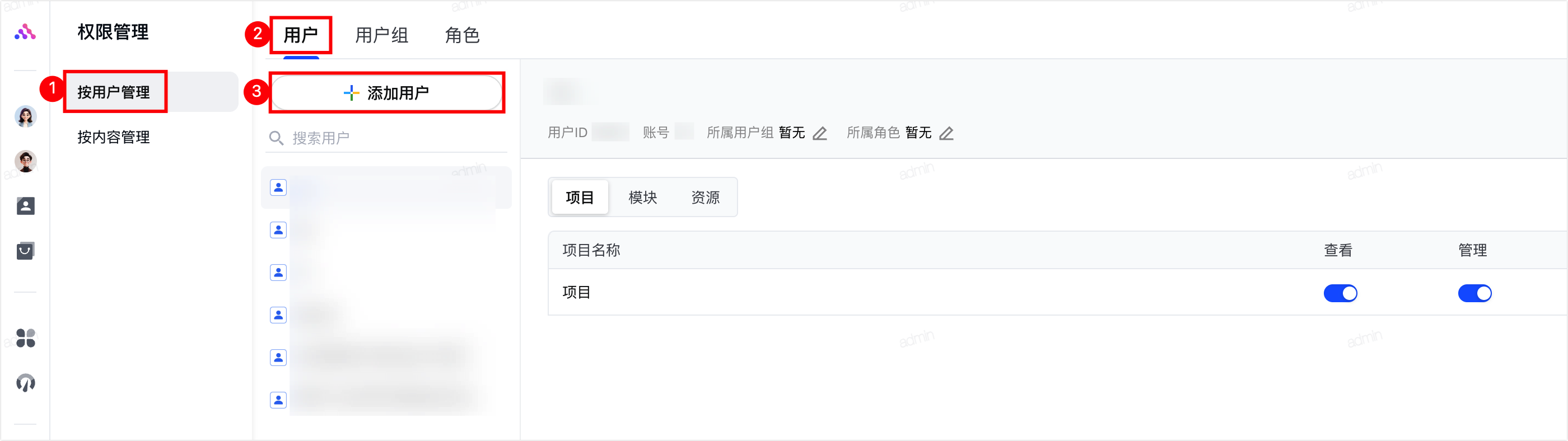
Task: Open the headset support icon
Action: pos(26,383)
